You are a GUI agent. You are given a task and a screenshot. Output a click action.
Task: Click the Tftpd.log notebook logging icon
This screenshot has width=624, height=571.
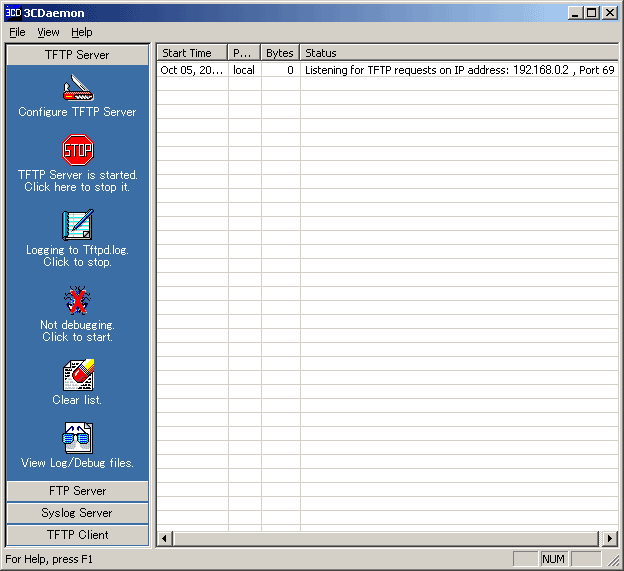click(x=78, y=225)
